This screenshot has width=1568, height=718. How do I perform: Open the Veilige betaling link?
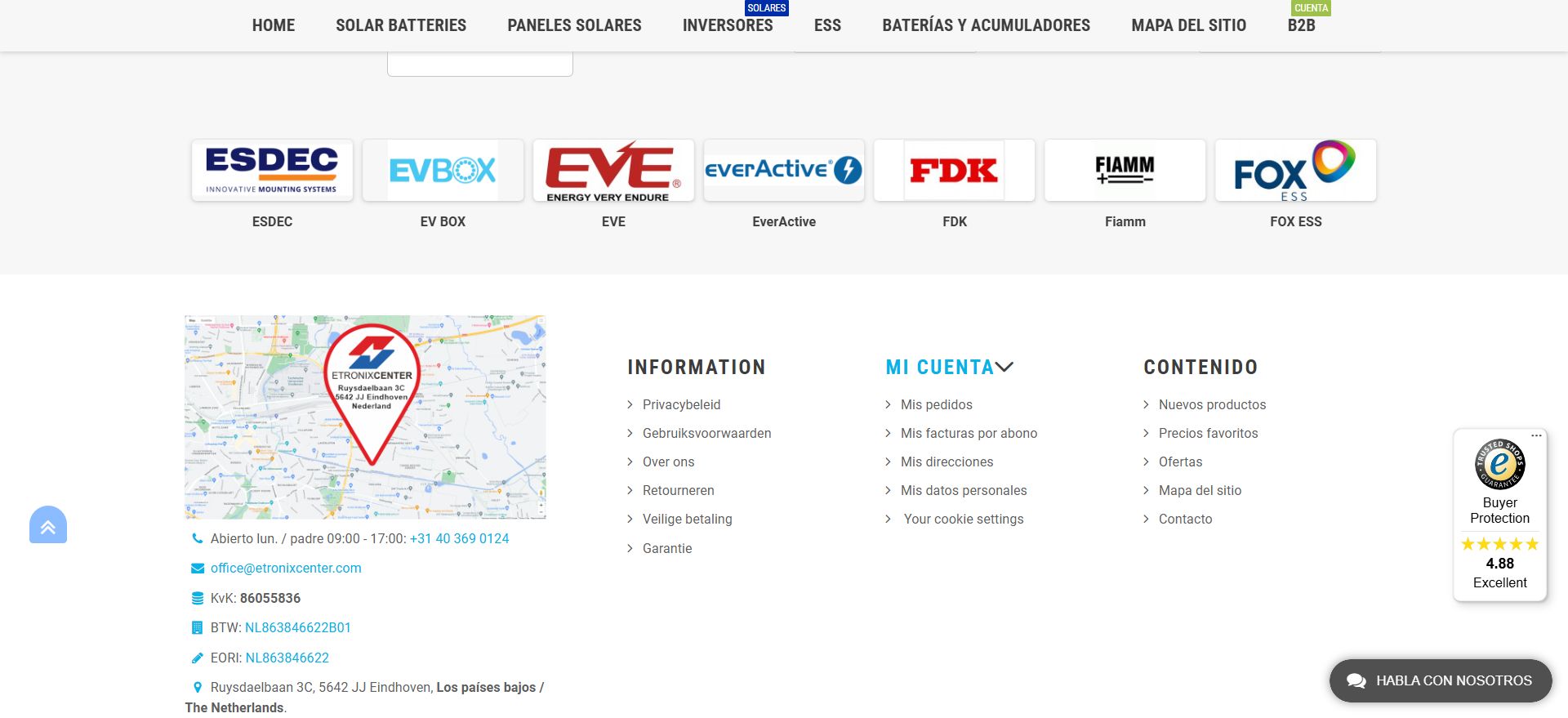coord(687,520)
